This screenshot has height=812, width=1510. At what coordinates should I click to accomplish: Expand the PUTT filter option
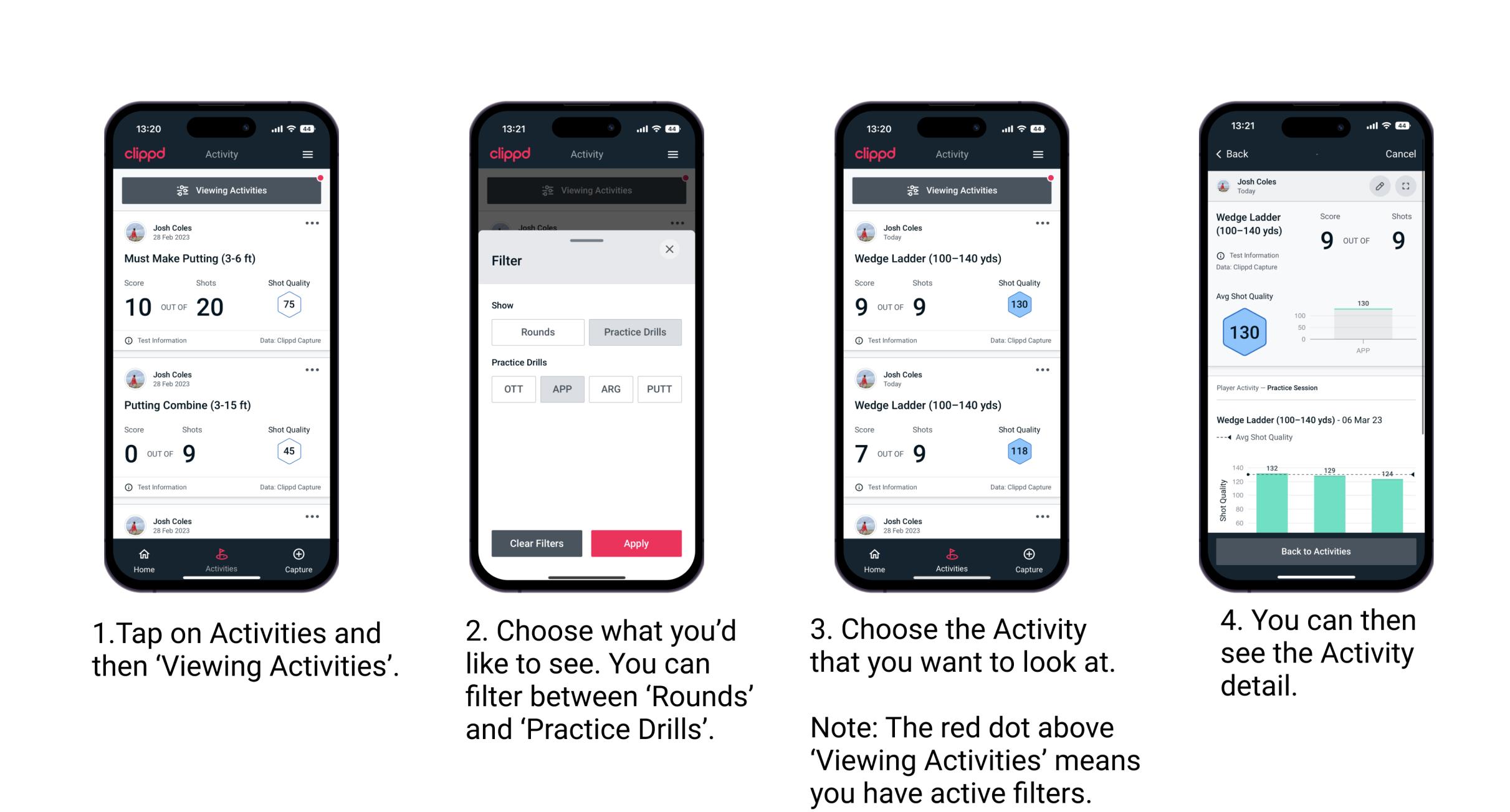point(658,389)
